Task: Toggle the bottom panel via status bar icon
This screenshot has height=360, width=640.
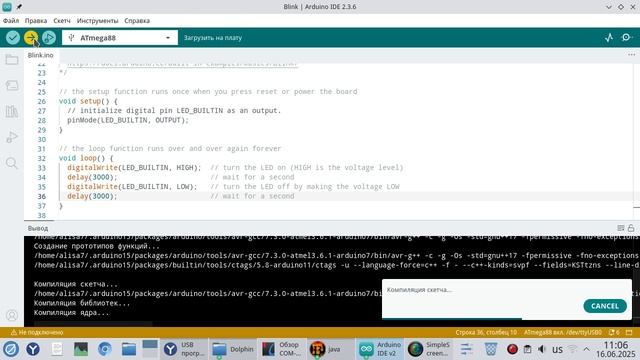Action: (629, 332)
